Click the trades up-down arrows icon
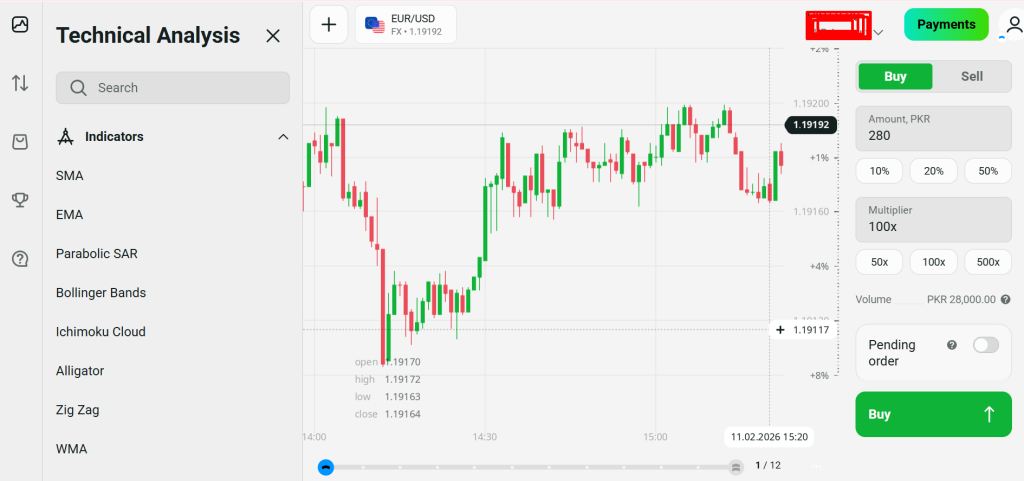Screen dimensions: 1024x481 (x=20, y=83)
